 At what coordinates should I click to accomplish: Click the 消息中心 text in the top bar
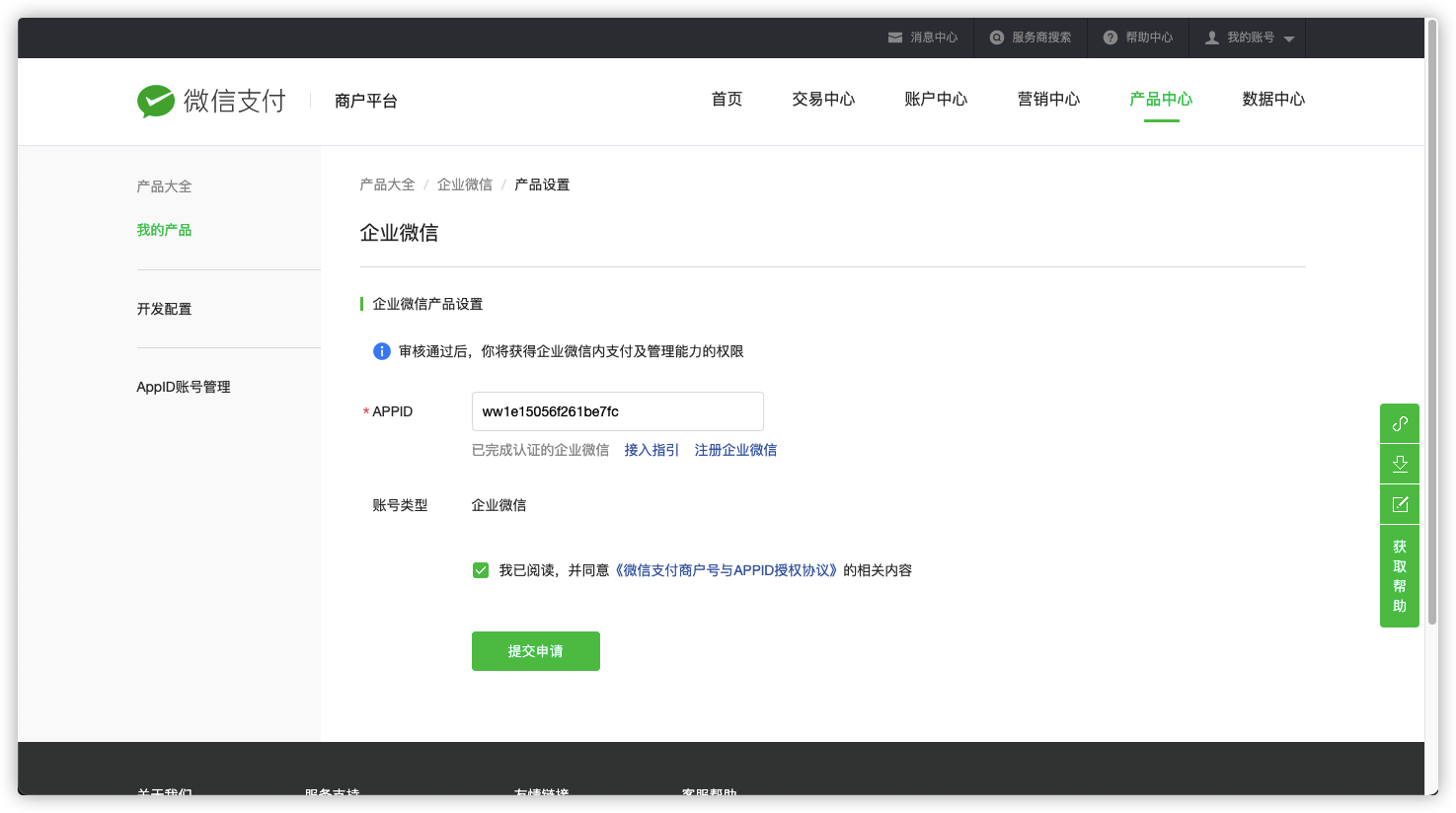934,37
